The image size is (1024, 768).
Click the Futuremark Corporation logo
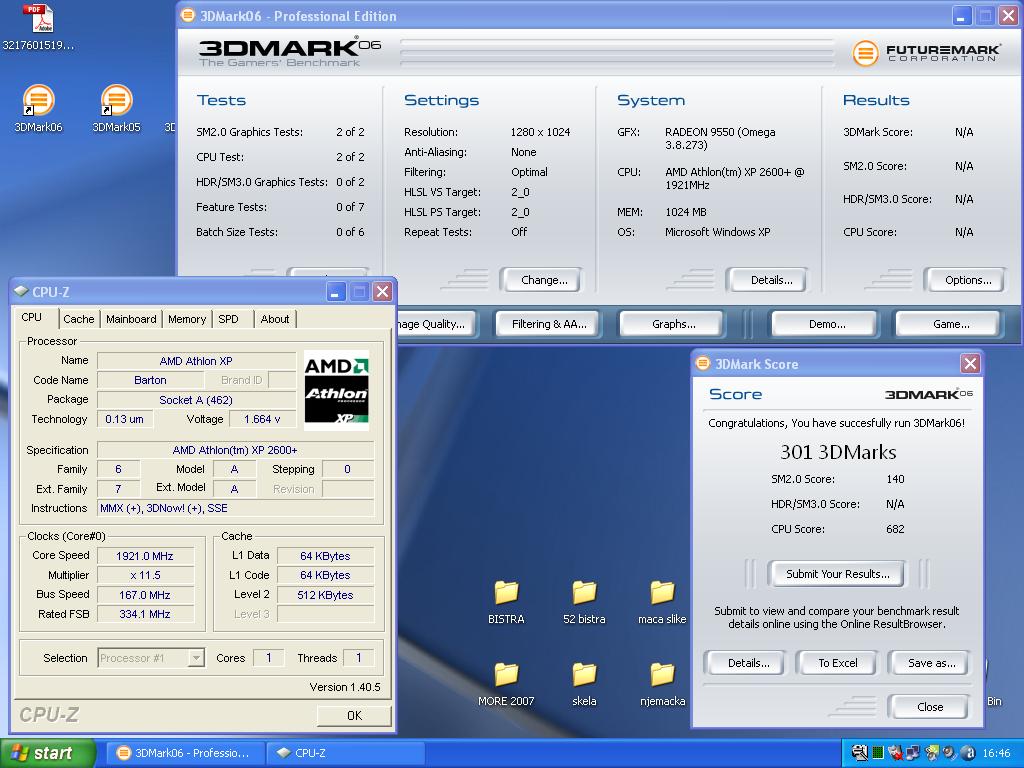pos(925,53)
